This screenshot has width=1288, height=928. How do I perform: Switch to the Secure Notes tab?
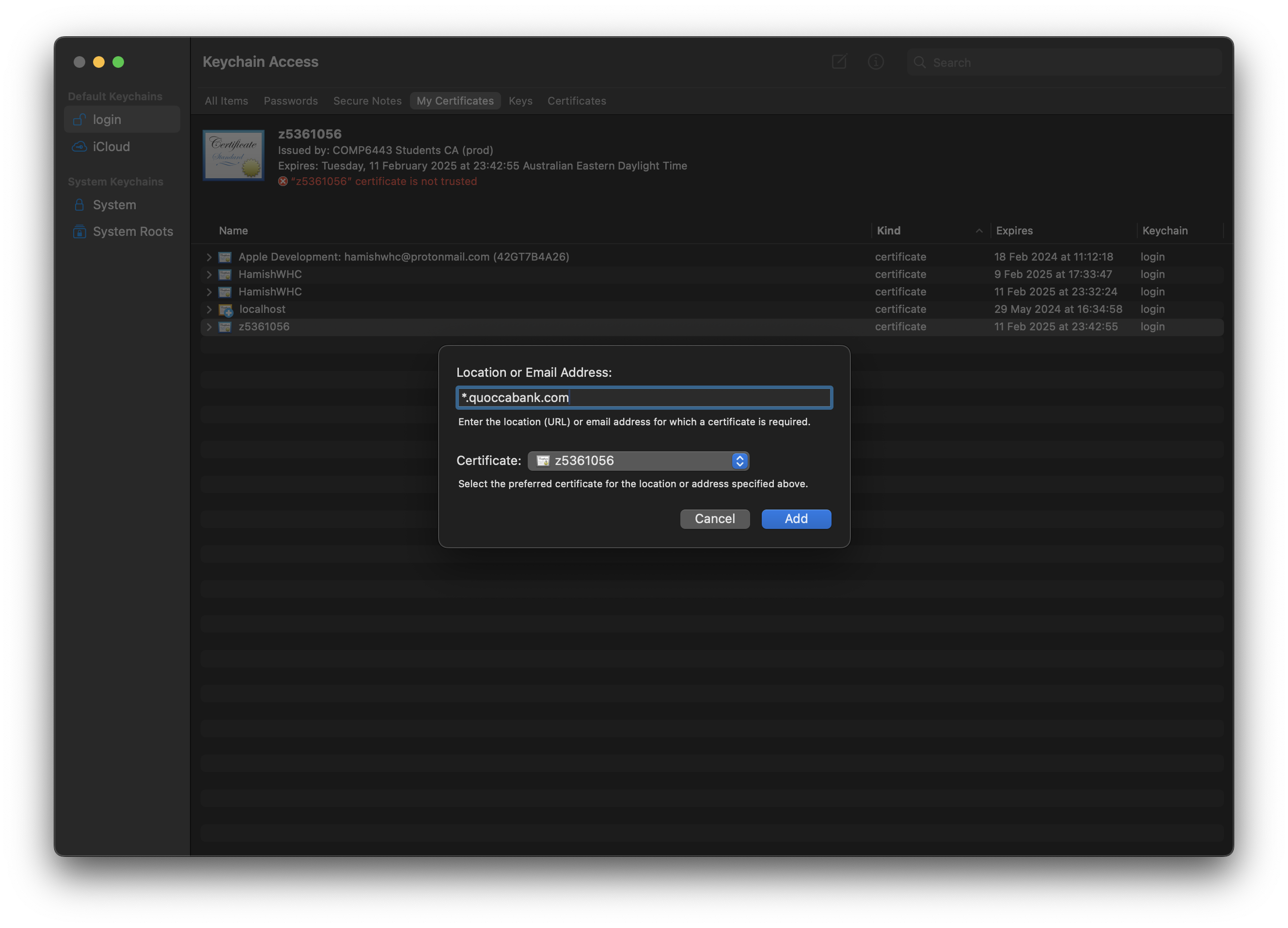[367, 101]
